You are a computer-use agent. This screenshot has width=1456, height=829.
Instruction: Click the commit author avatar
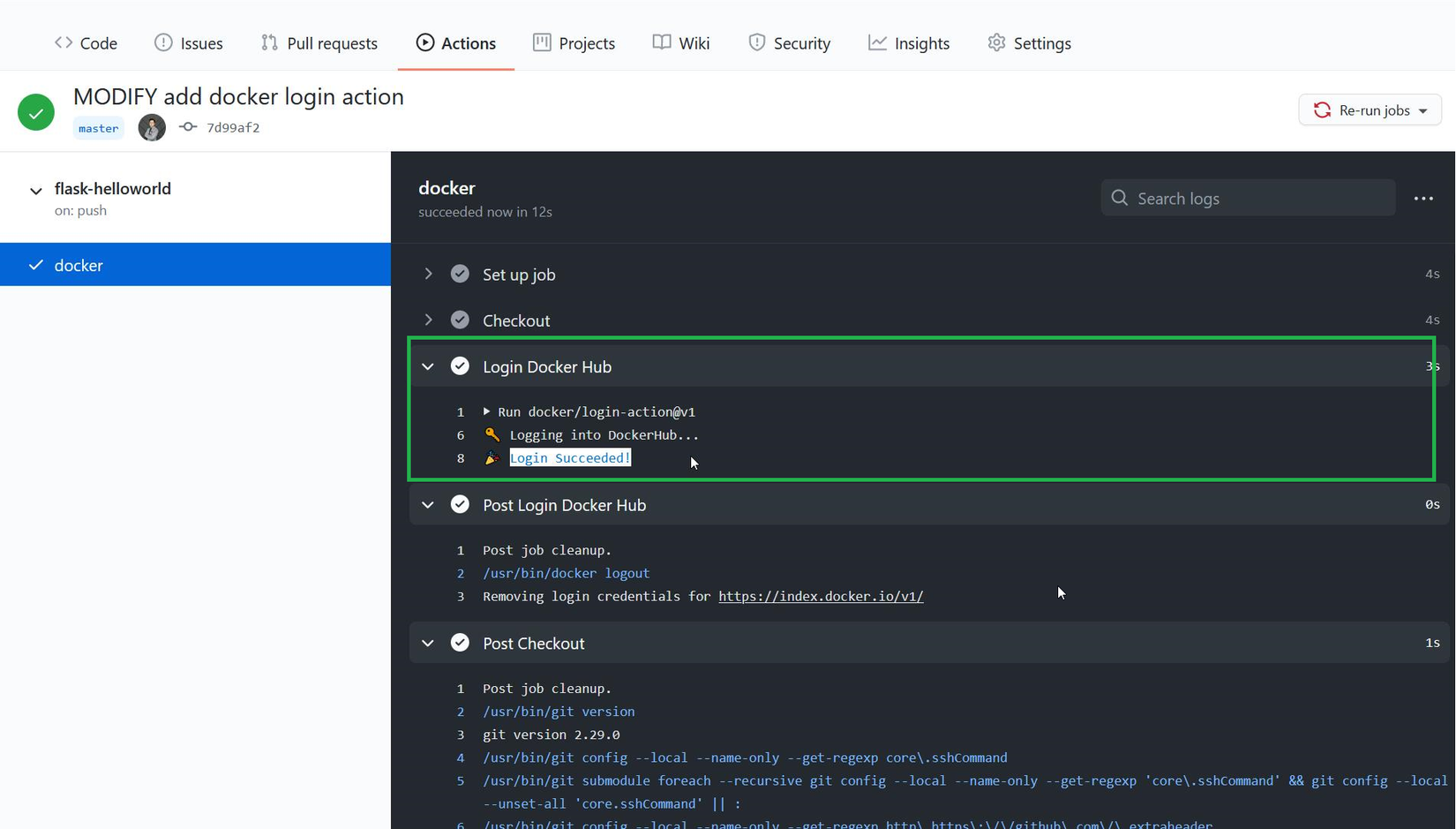[152, 128]
